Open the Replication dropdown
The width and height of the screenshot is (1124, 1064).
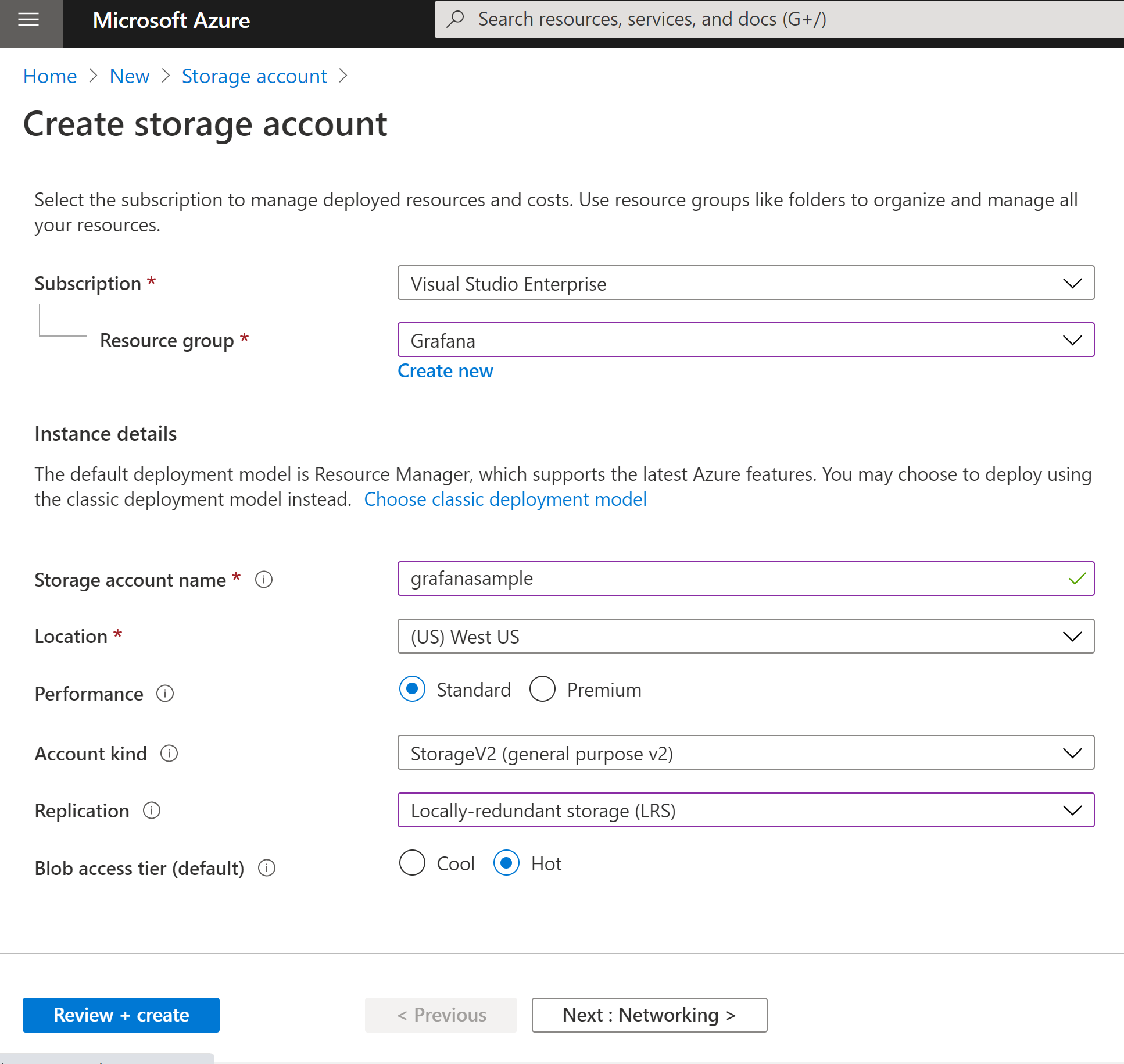[x=746, y=811]
